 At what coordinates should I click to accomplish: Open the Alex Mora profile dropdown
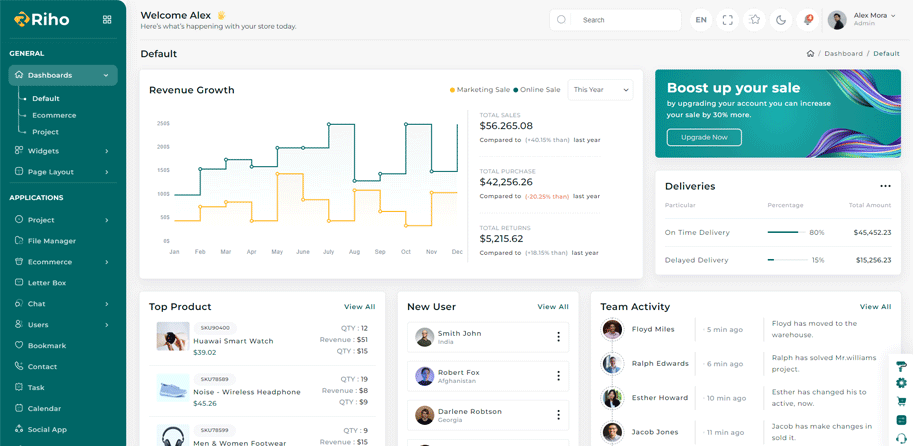coord(862,20)
